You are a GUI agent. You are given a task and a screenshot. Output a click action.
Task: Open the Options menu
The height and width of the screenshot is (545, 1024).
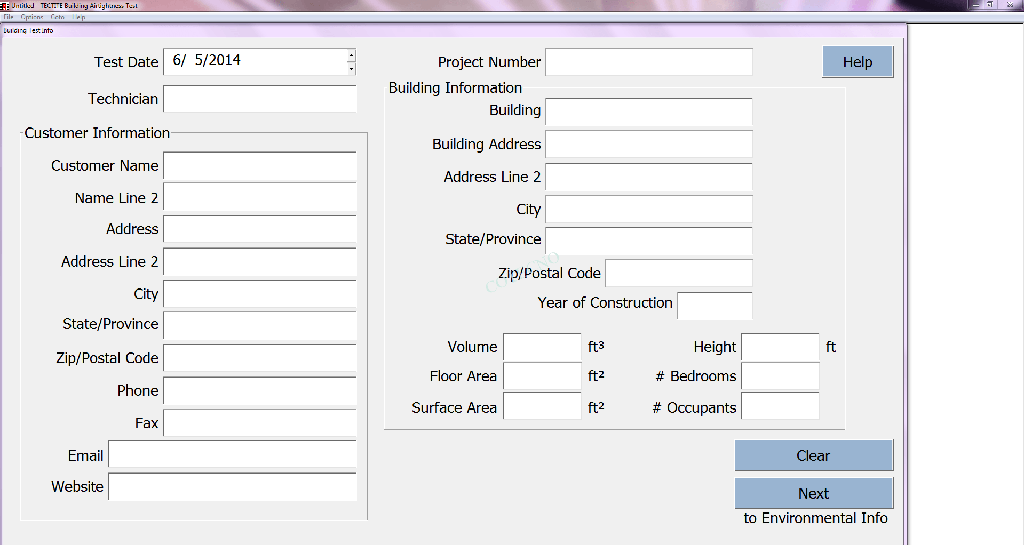pos(31,17)
